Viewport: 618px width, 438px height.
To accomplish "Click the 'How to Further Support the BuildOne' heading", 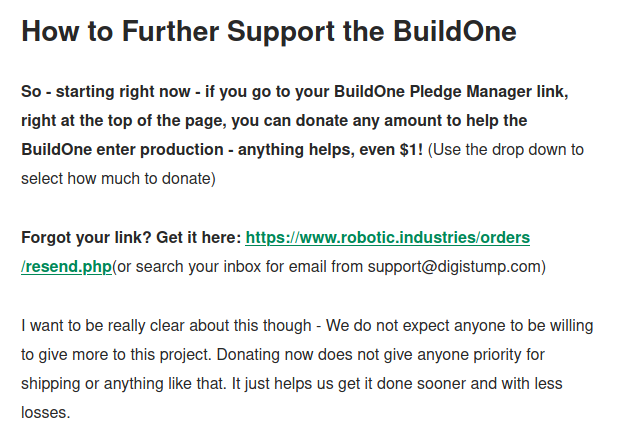I will click(x=268, y=31).
